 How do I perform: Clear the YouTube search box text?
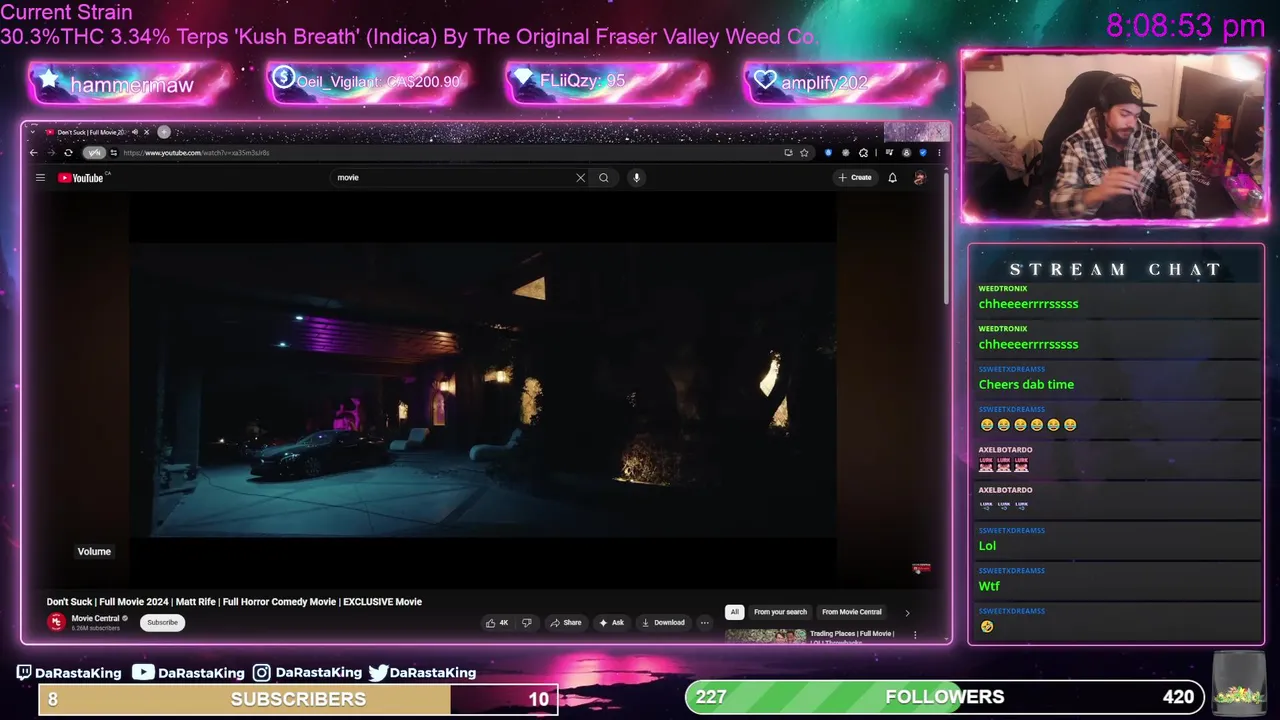click(x=580, y=177)
